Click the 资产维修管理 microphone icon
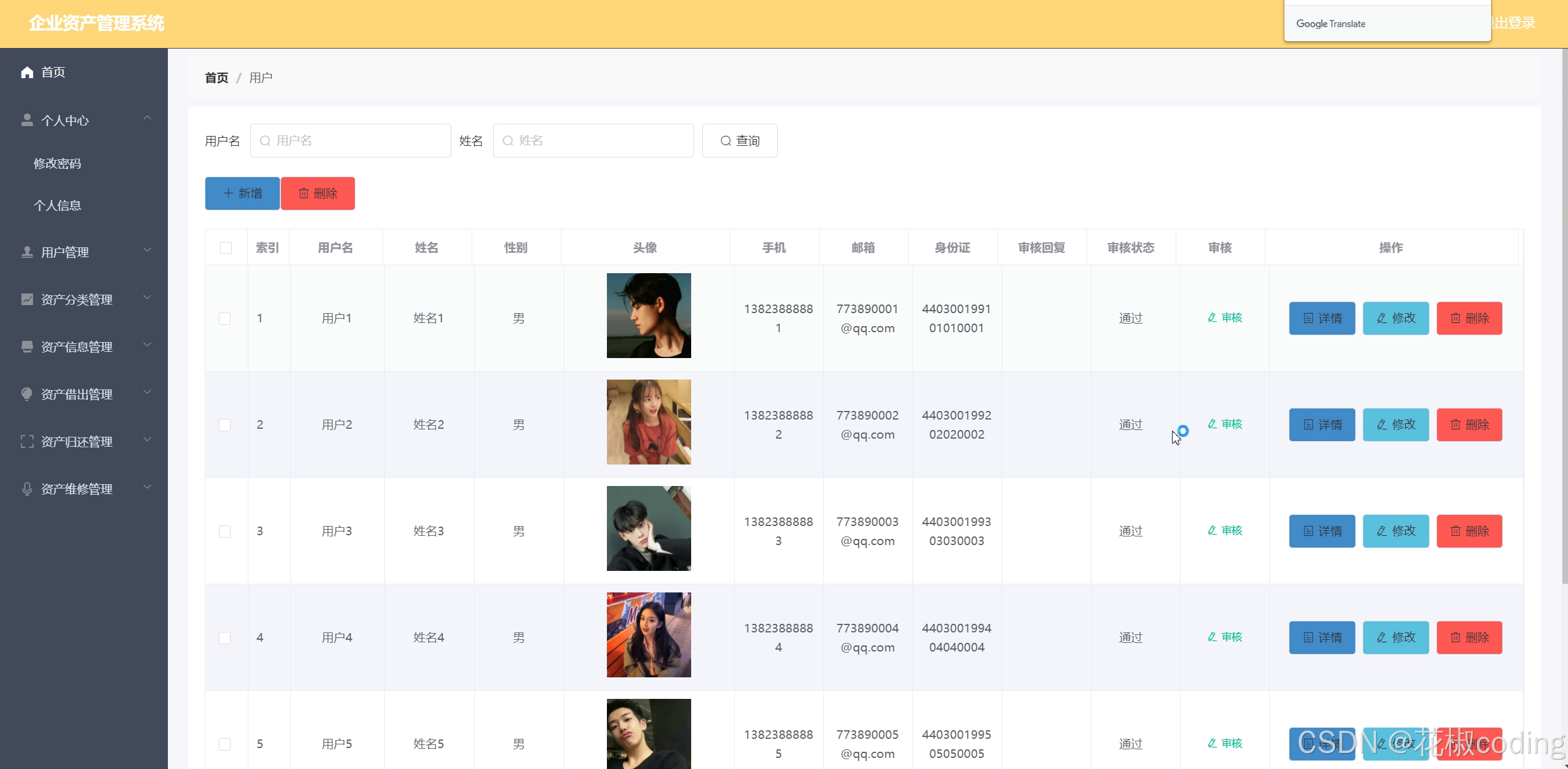Viewport: 1568px width, 769px height. click(27, 489)
